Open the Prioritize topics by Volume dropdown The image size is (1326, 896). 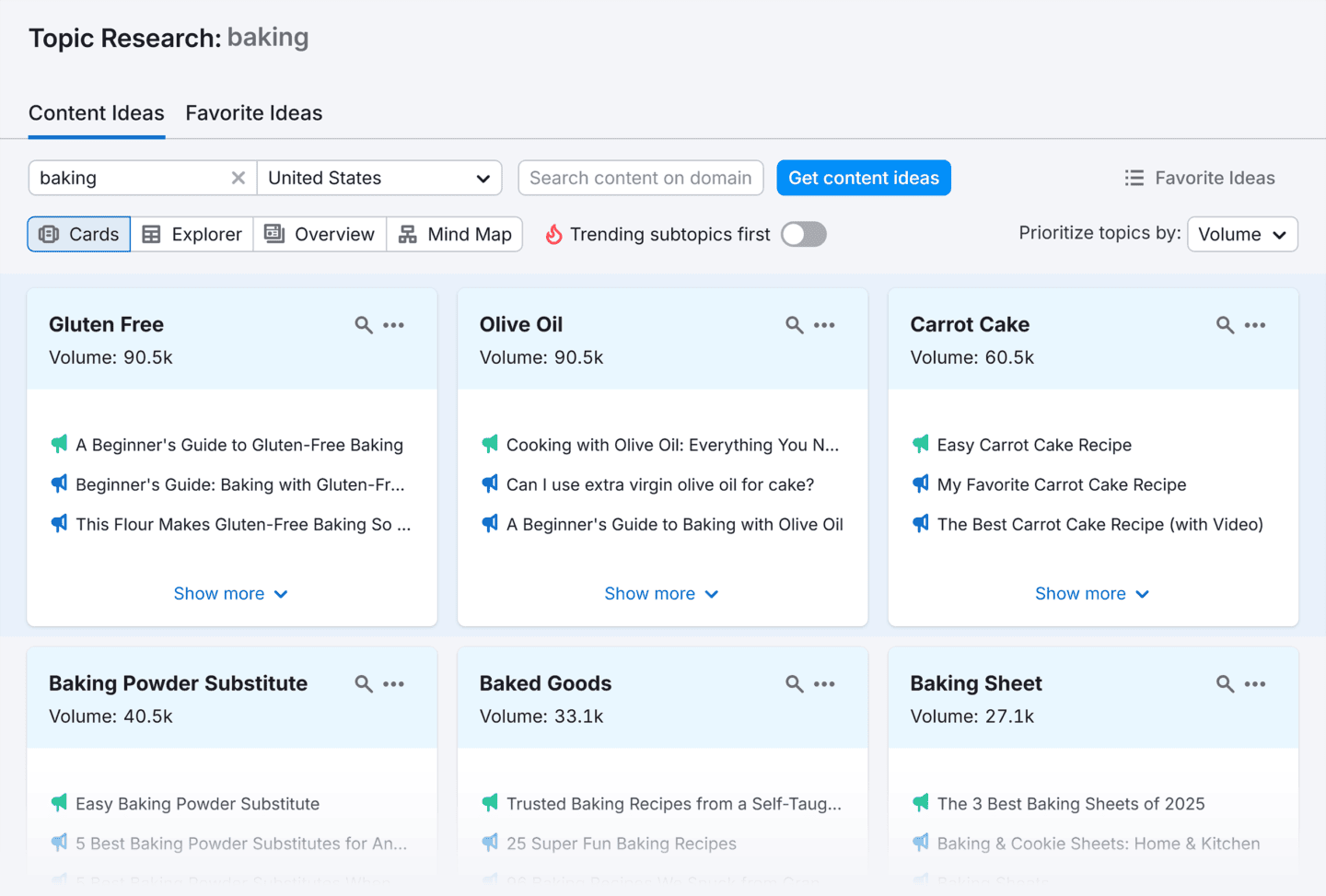point(1242,234)
